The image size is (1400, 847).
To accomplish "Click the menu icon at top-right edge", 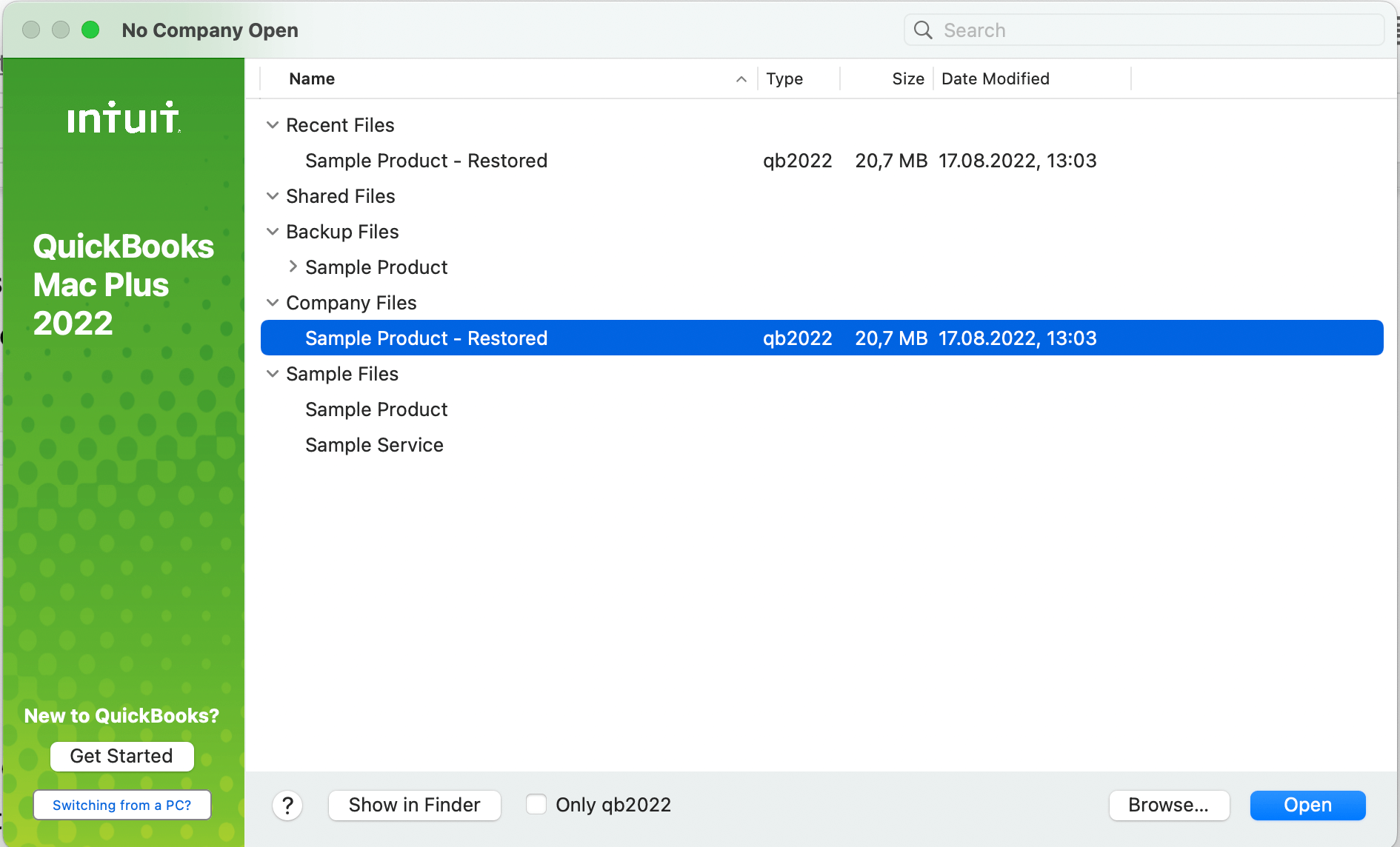I will [x=1394, y=30].
